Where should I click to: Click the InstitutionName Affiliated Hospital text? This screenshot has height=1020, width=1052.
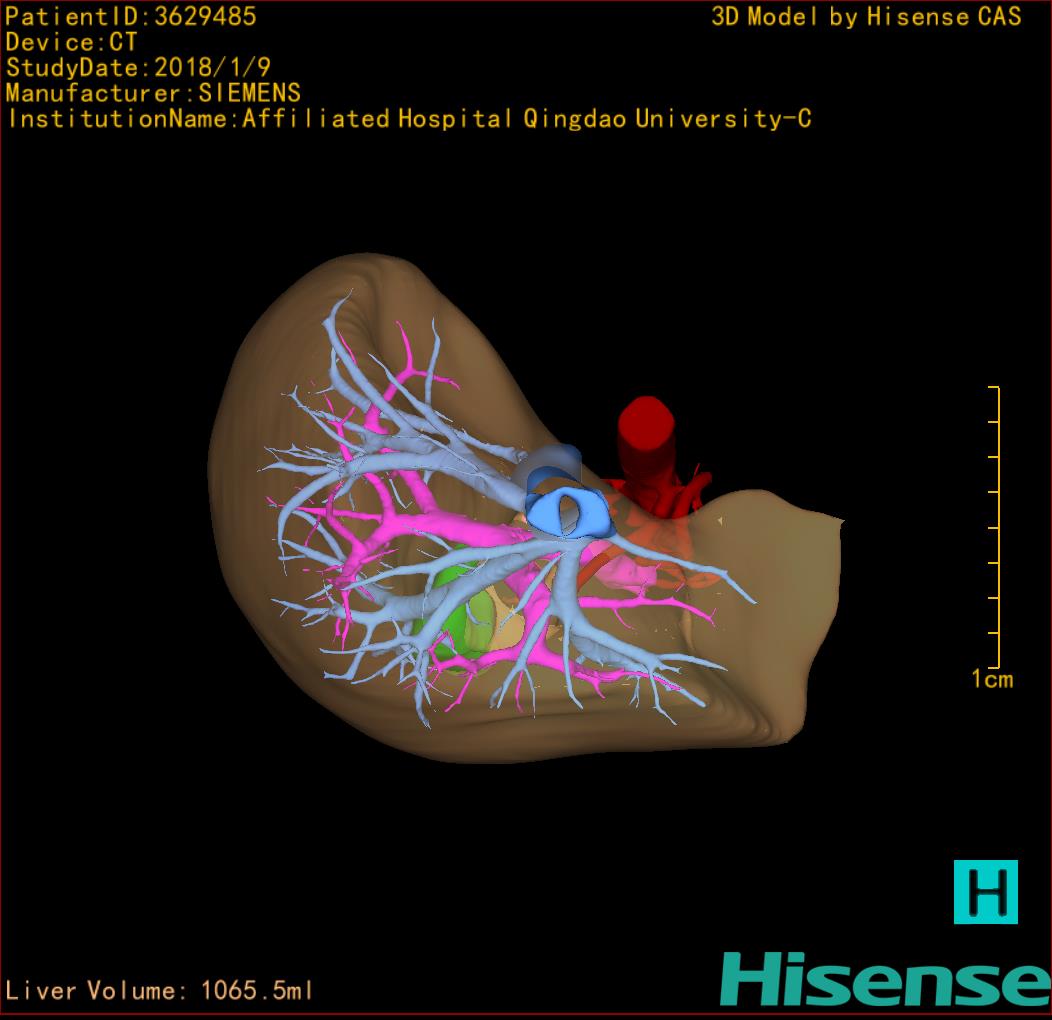(409, 118)
